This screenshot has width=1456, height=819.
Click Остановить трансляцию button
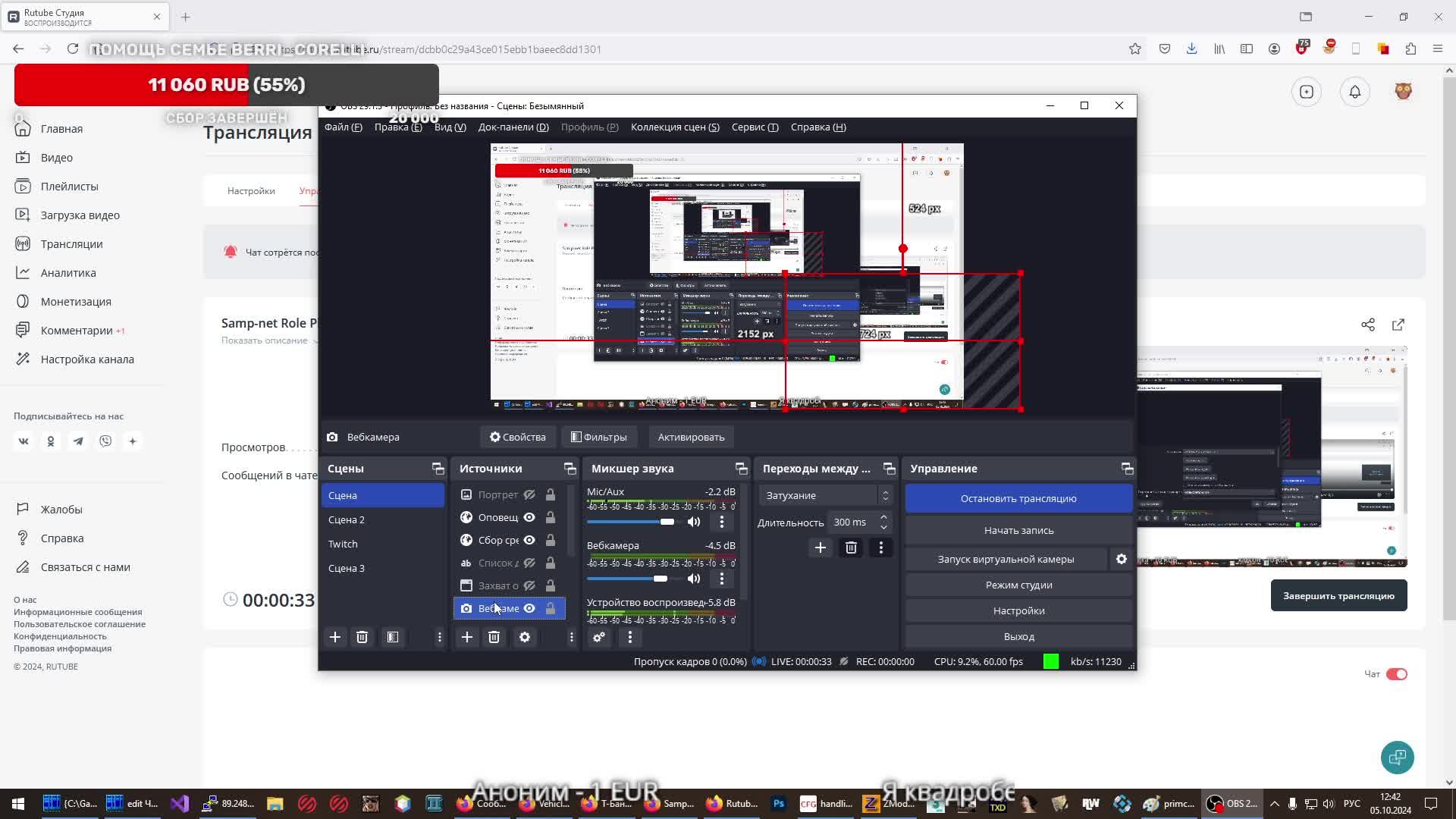pos(1018,498)
